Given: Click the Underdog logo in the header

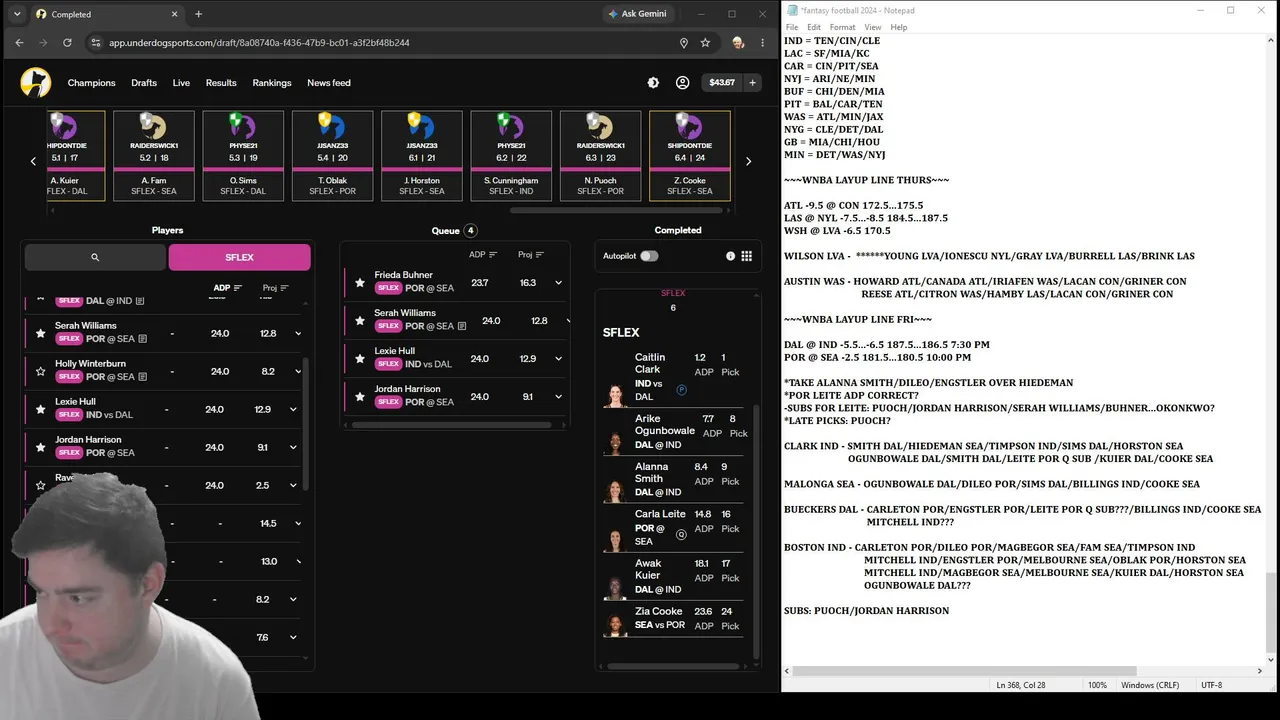Looking at the screenshot, I should tap(36, 83).
